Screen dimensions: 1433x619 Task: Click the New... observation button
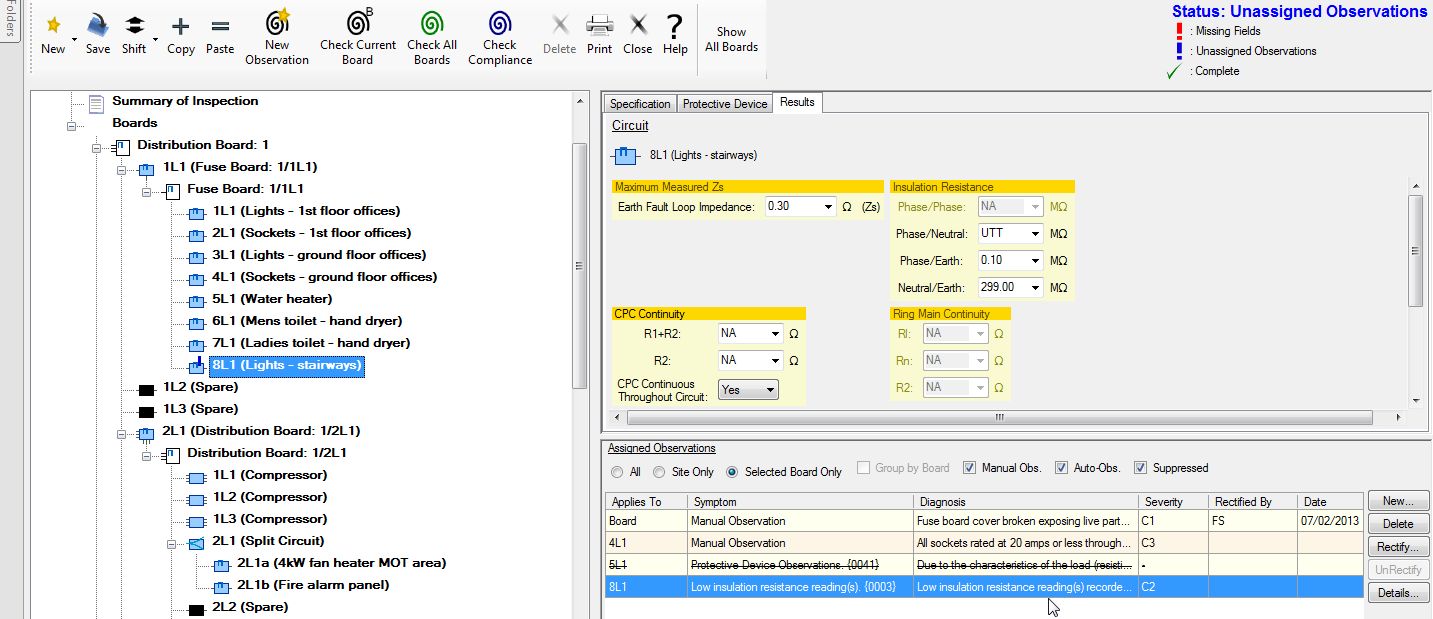click(x=1398, y=501)
